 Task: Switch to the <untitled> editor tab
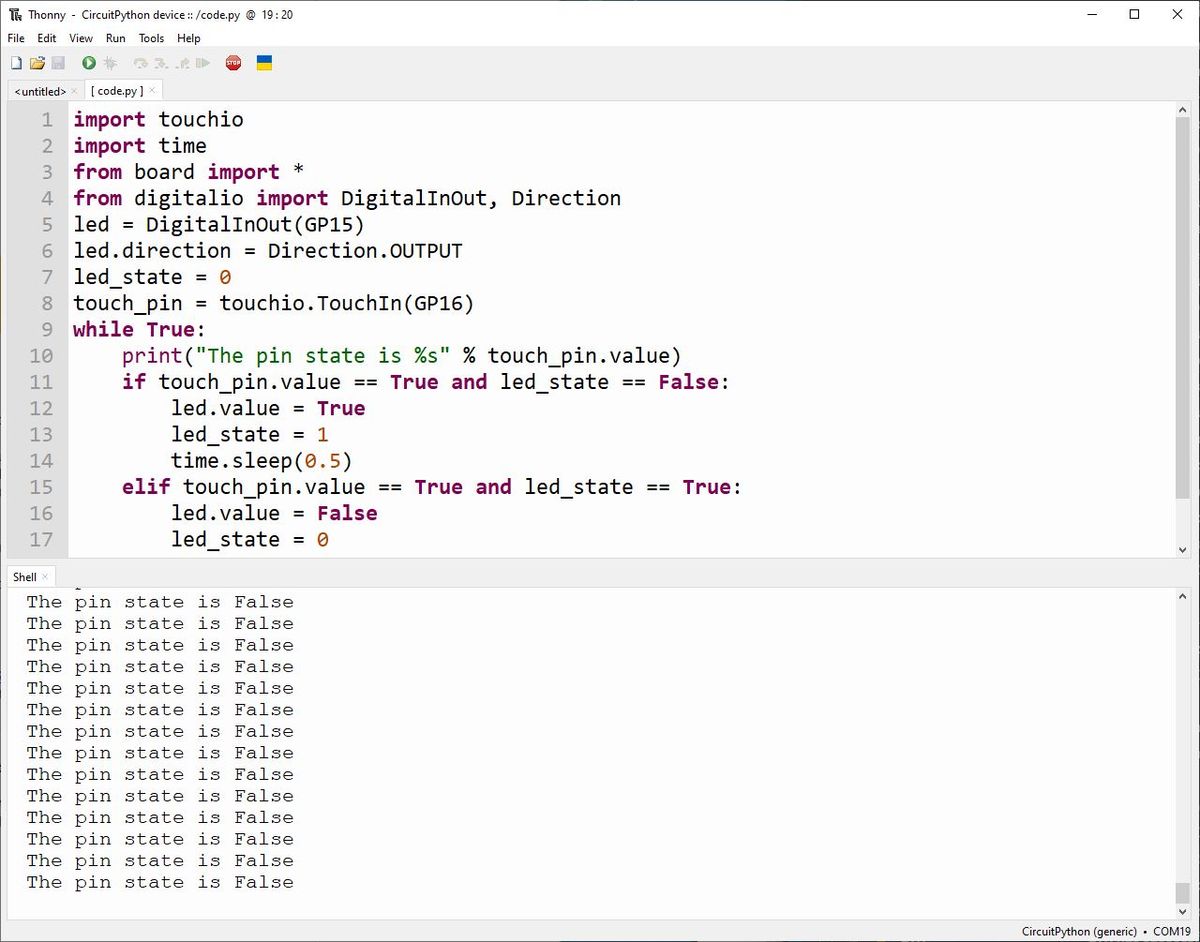40,91
